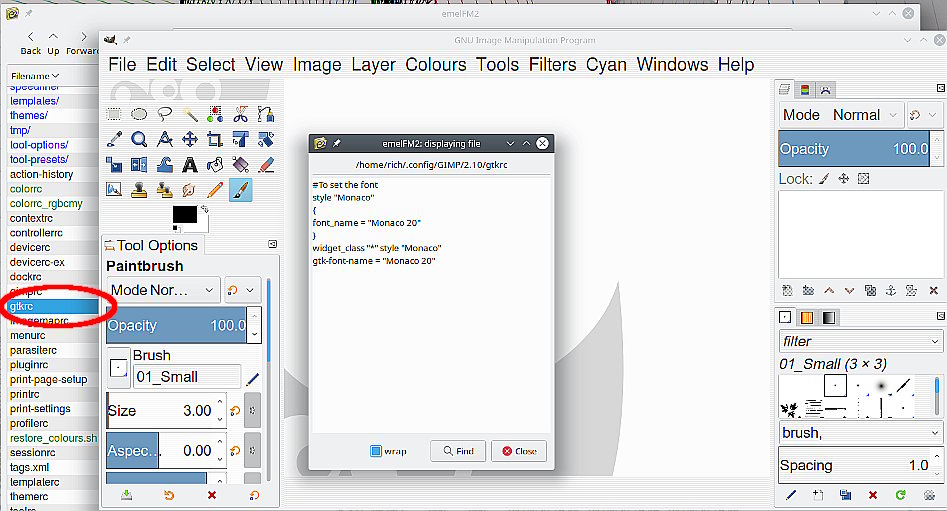Select the Pencil tool
This screenshot has height=511, width=947.
tap(215, 190)
